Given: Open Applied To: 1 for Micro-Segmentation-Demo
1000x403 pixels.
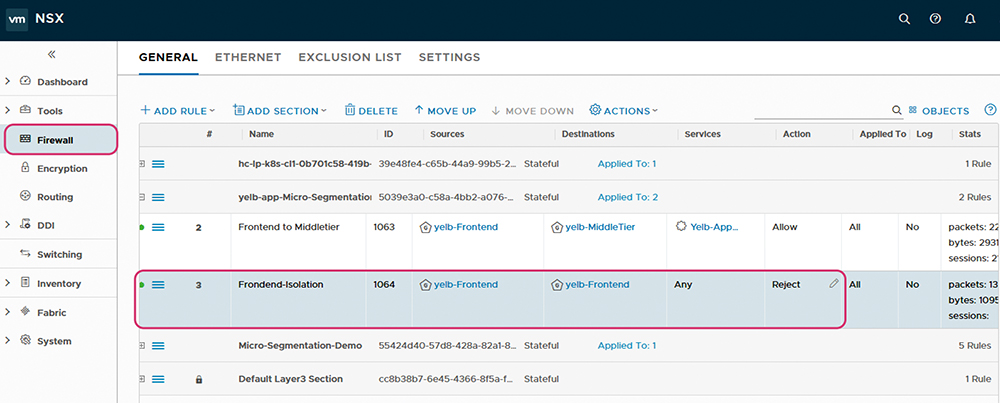Looking at the screenshot, I should (x=626, y=346).
